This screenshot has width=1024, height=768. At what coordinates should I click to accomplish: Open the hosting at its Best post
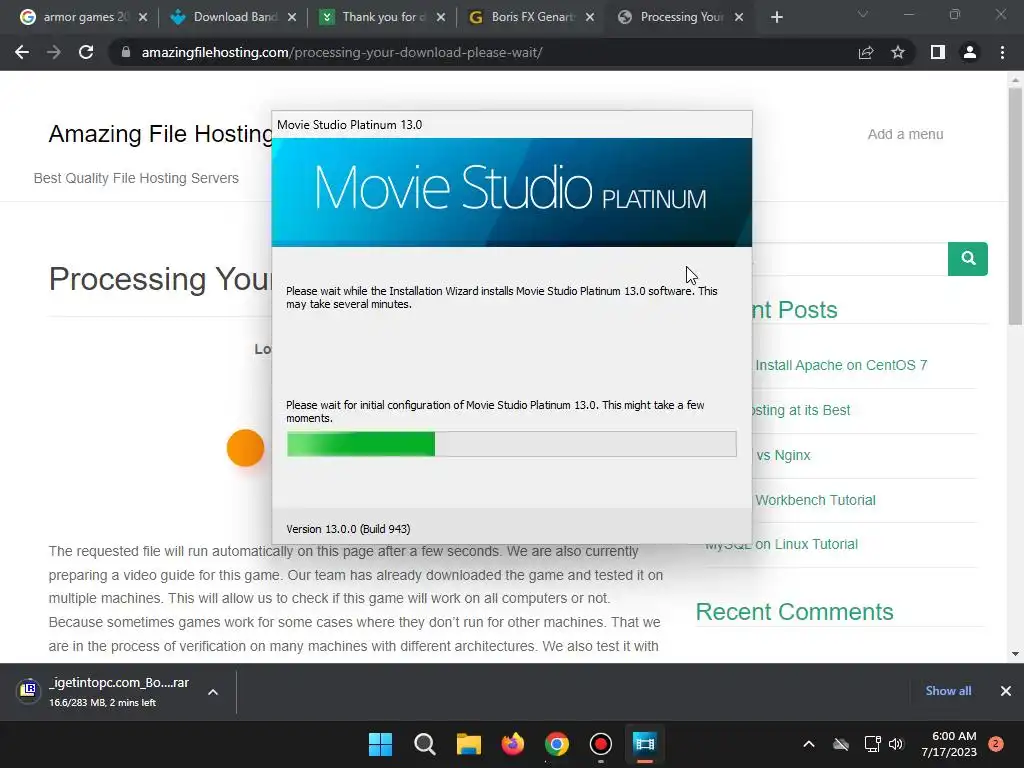[x=801, y=410]
